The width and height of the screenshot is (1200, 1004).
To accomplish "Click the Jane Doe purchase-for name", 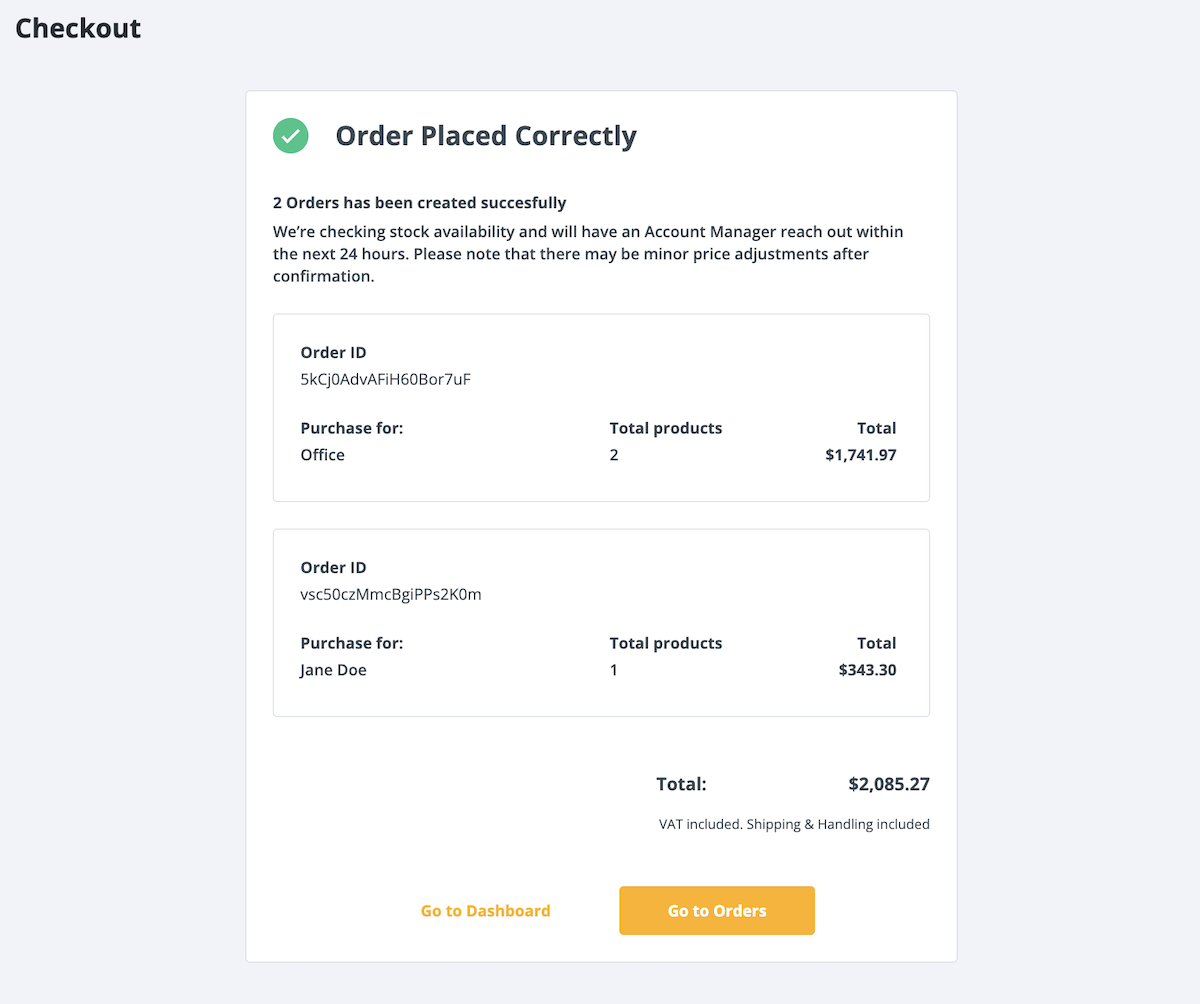I will point(333,670).
